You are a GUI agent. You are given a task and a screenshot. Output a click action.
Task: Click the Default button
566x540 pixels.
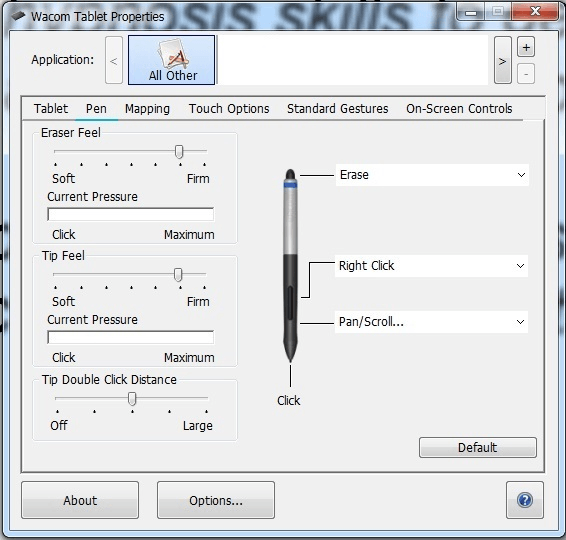coord(478,448)
